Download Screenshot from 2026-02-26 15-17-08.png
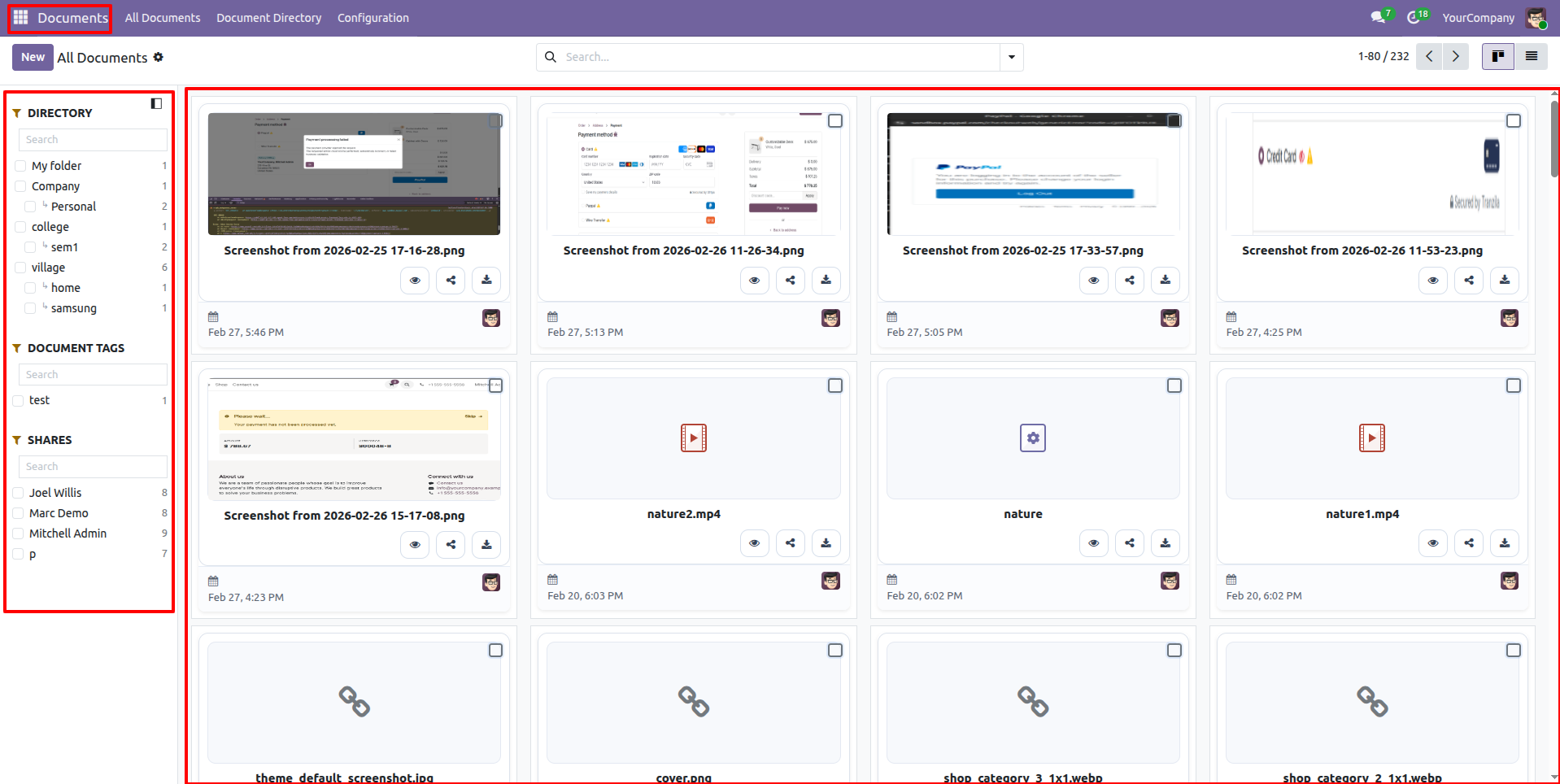This screenshot has width=1560, height=784. [486, 544]
